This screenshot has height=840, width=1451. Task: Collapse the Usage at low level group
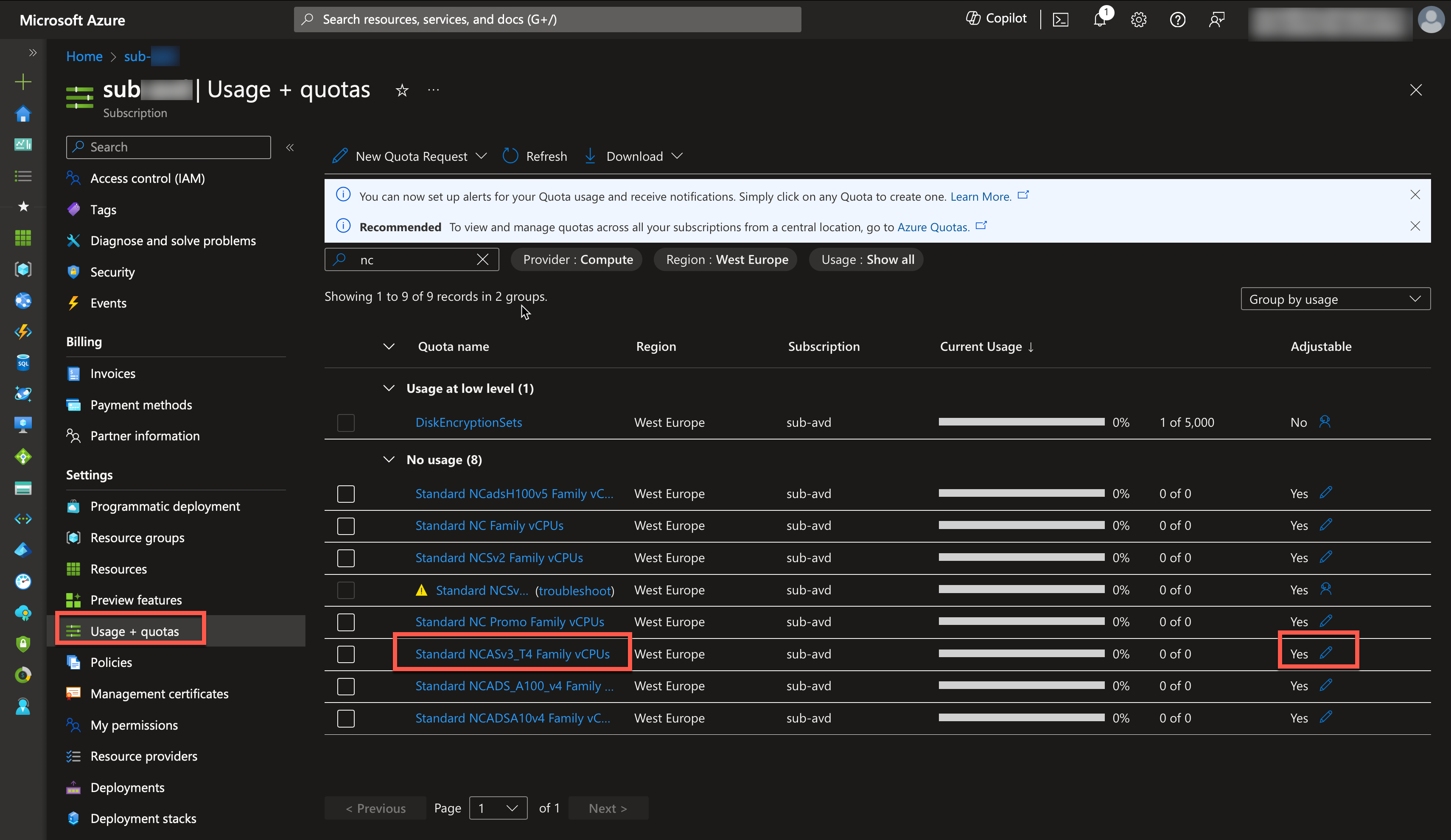[389, 388]
